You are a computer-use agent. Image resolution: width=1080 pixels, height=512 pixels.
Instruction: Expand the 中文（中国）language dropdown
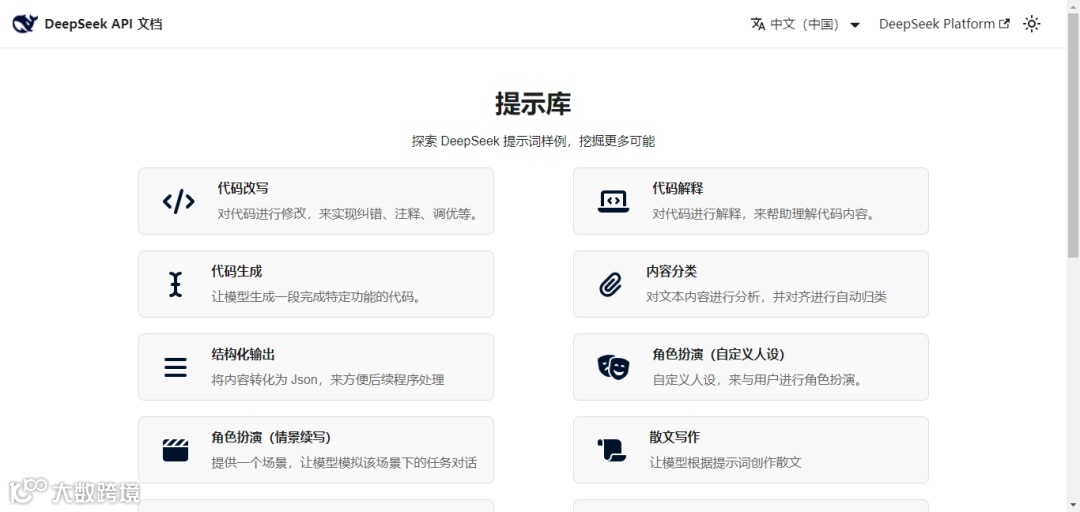[805, 24]
